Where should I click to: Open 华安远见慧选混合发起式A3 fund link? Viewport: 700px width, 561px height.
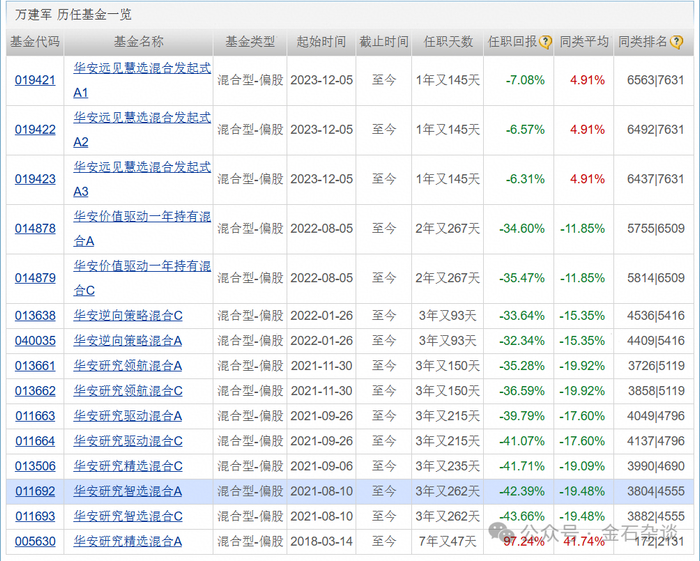pos(142,179)
